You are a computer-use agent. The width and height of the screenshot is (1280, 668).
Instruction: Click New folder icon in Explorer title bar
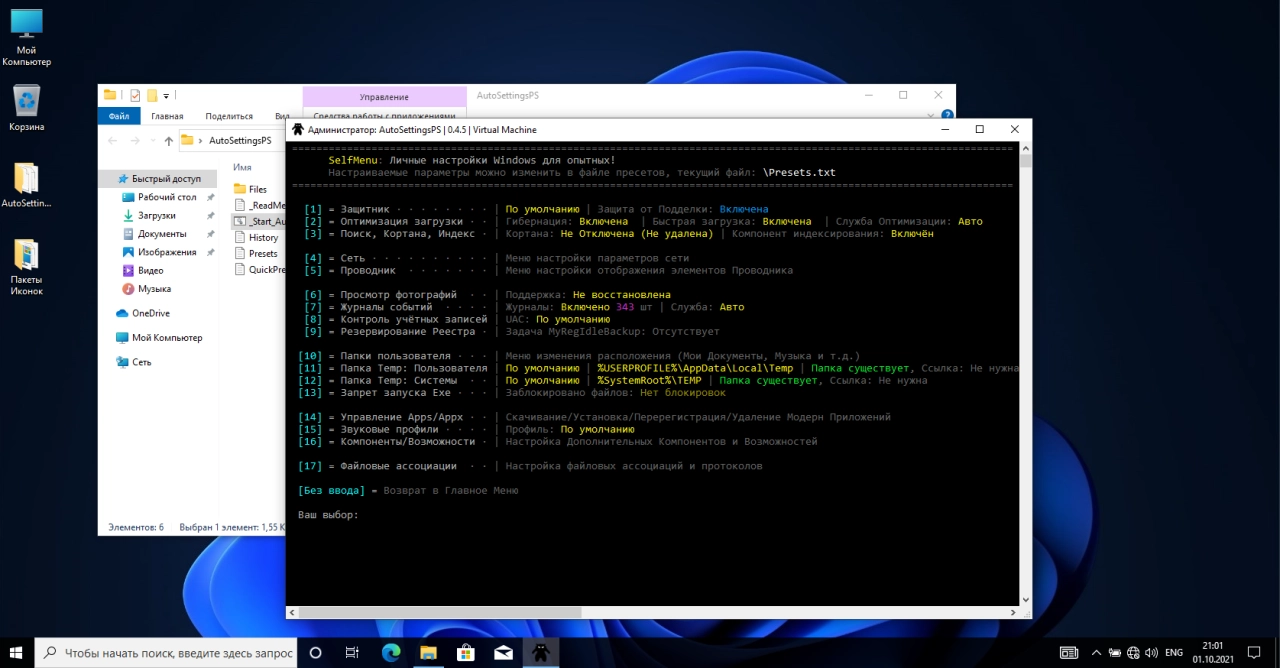[152, 95]
